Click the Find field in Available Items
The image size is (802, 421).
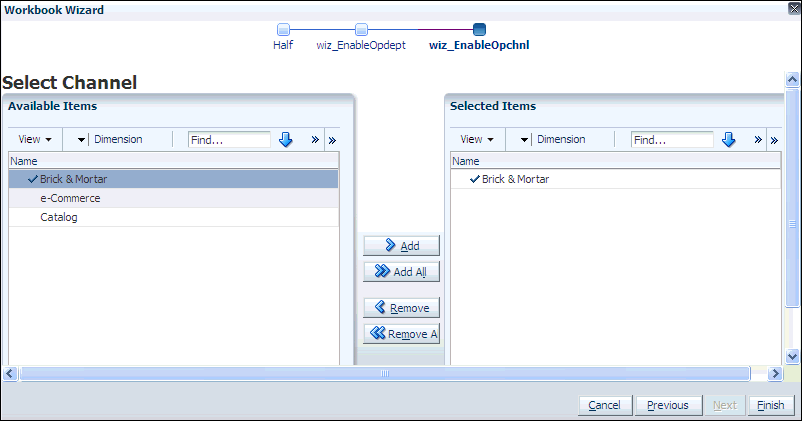(x=229, y=140)
